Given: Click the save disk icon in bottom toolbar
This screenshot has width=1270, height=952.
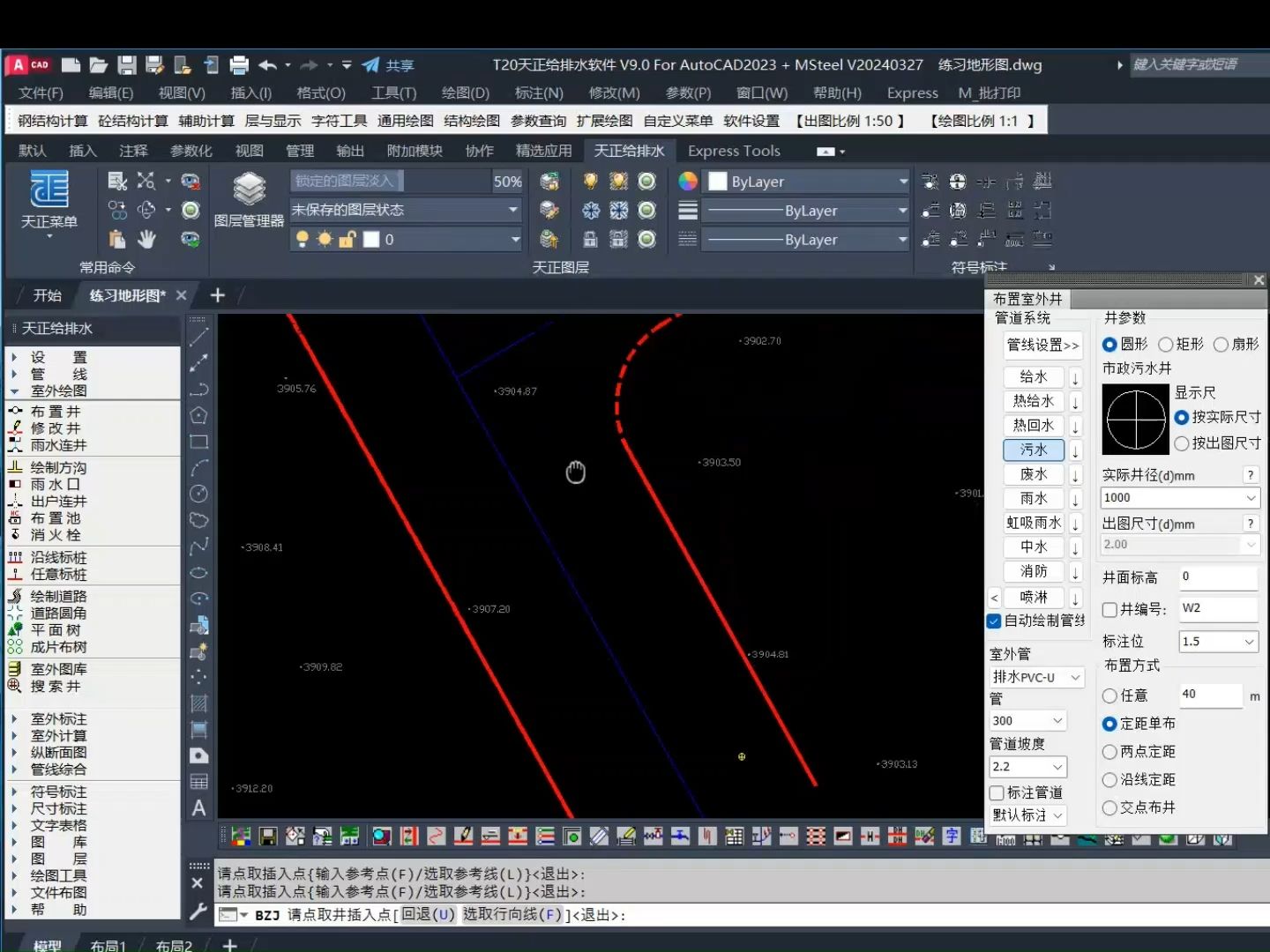Looking at the screenshot, I should [268, 836].
